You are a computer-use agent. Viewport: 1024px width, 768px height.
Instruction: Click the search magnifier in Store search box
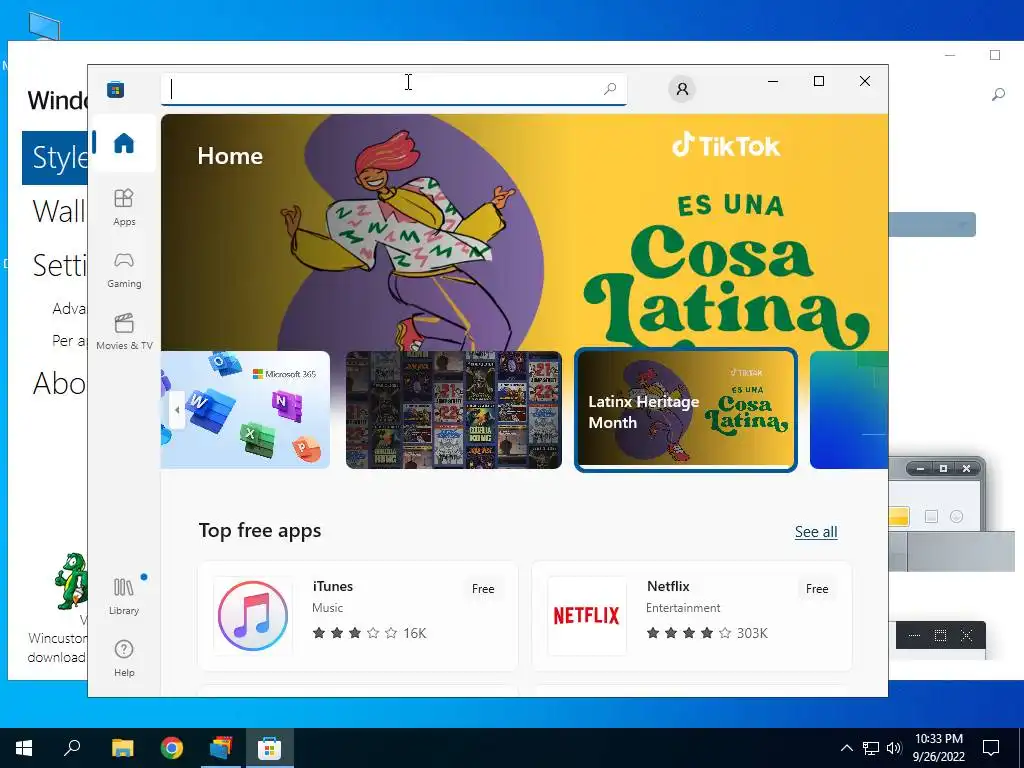point(609,89)
